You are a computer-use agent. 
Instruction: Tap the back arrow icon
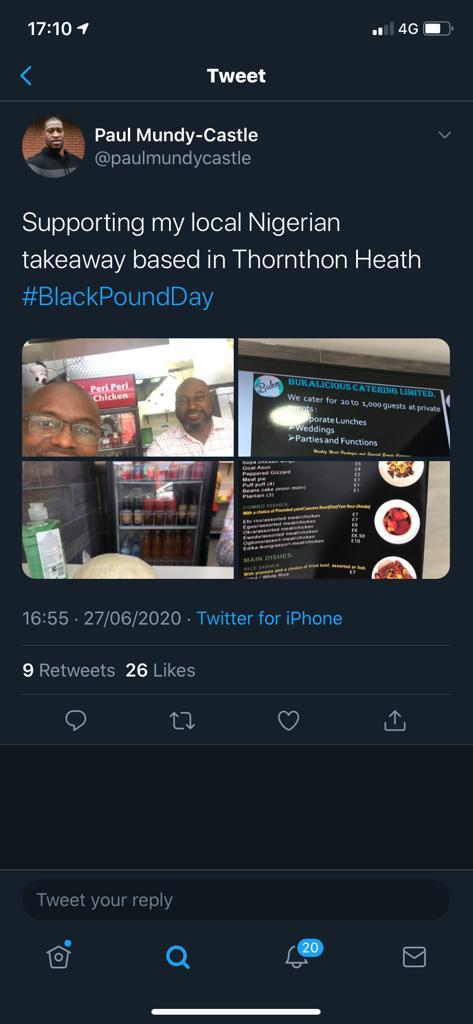[x=26, y=76]
